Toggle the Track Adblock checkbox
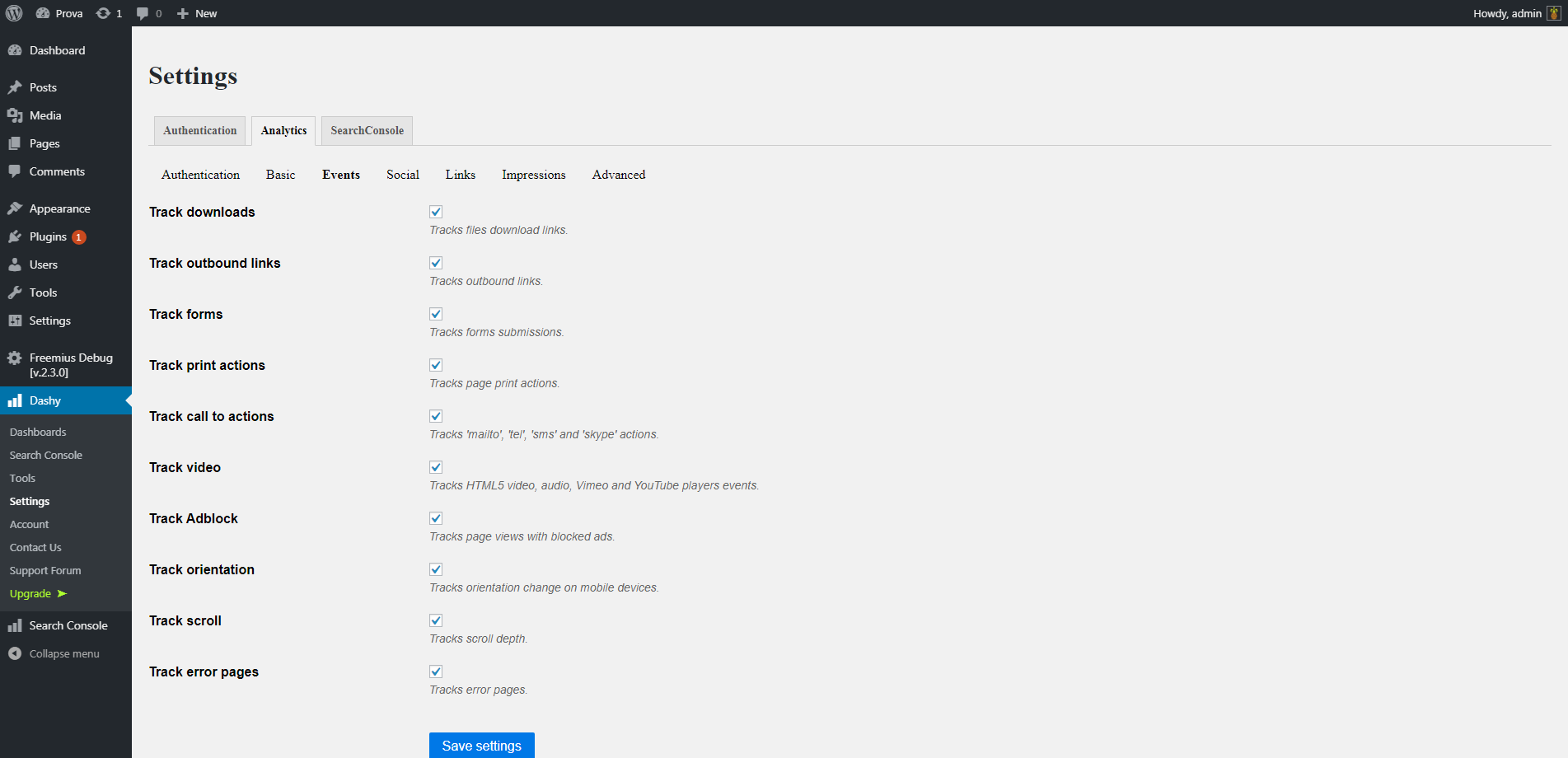This screenshot has width=1568, height=758. pyautogui.click(x=436, y=518)
